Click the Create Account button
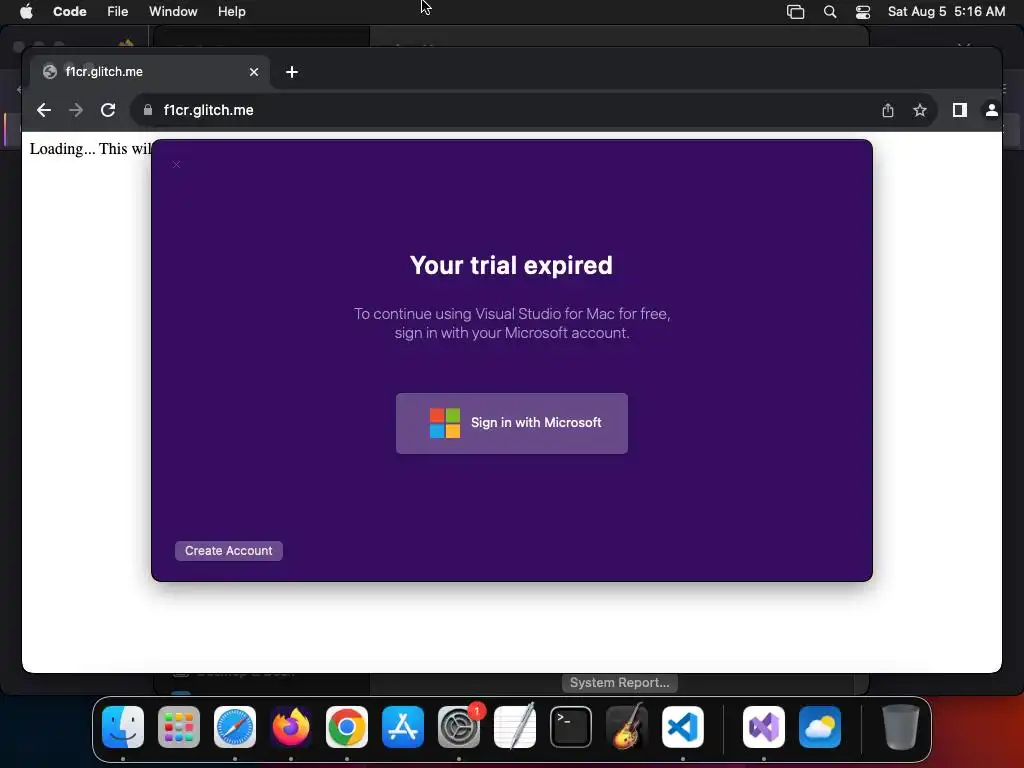 tap(229, 551)
